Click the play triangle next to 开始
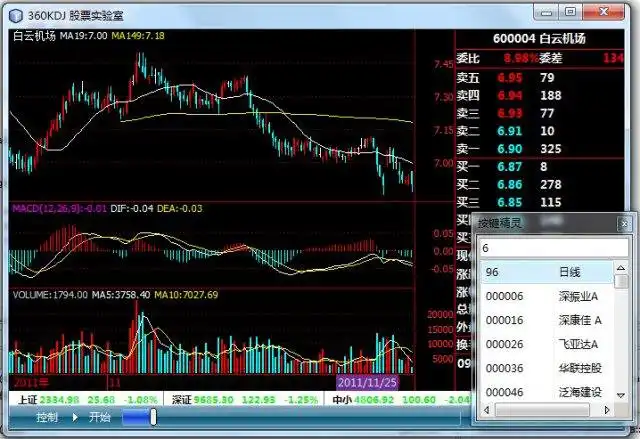This screenshot has width=640, height=439. [75, 417]
